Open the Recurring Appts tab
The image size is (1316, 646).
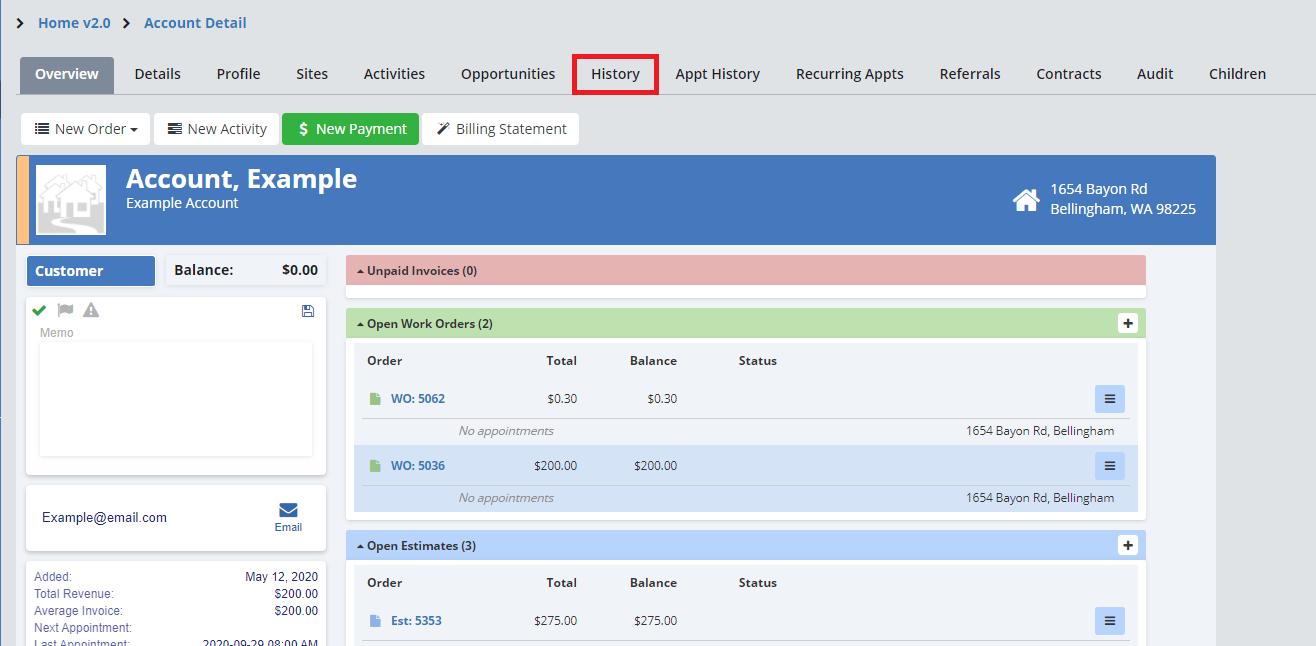click(849, 74)
